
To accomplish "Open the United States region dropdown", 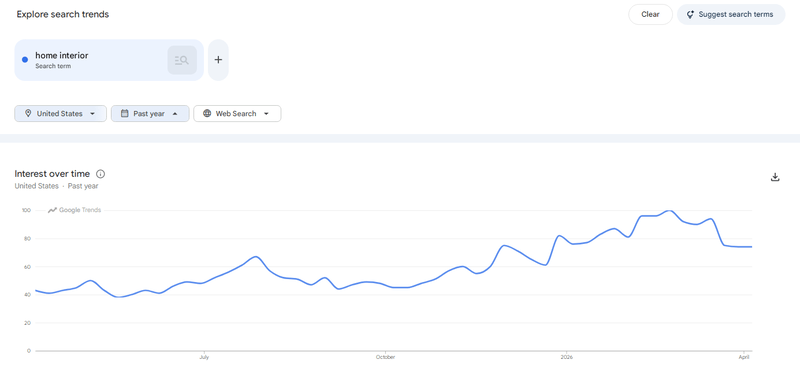I will (x=60, y=113).
